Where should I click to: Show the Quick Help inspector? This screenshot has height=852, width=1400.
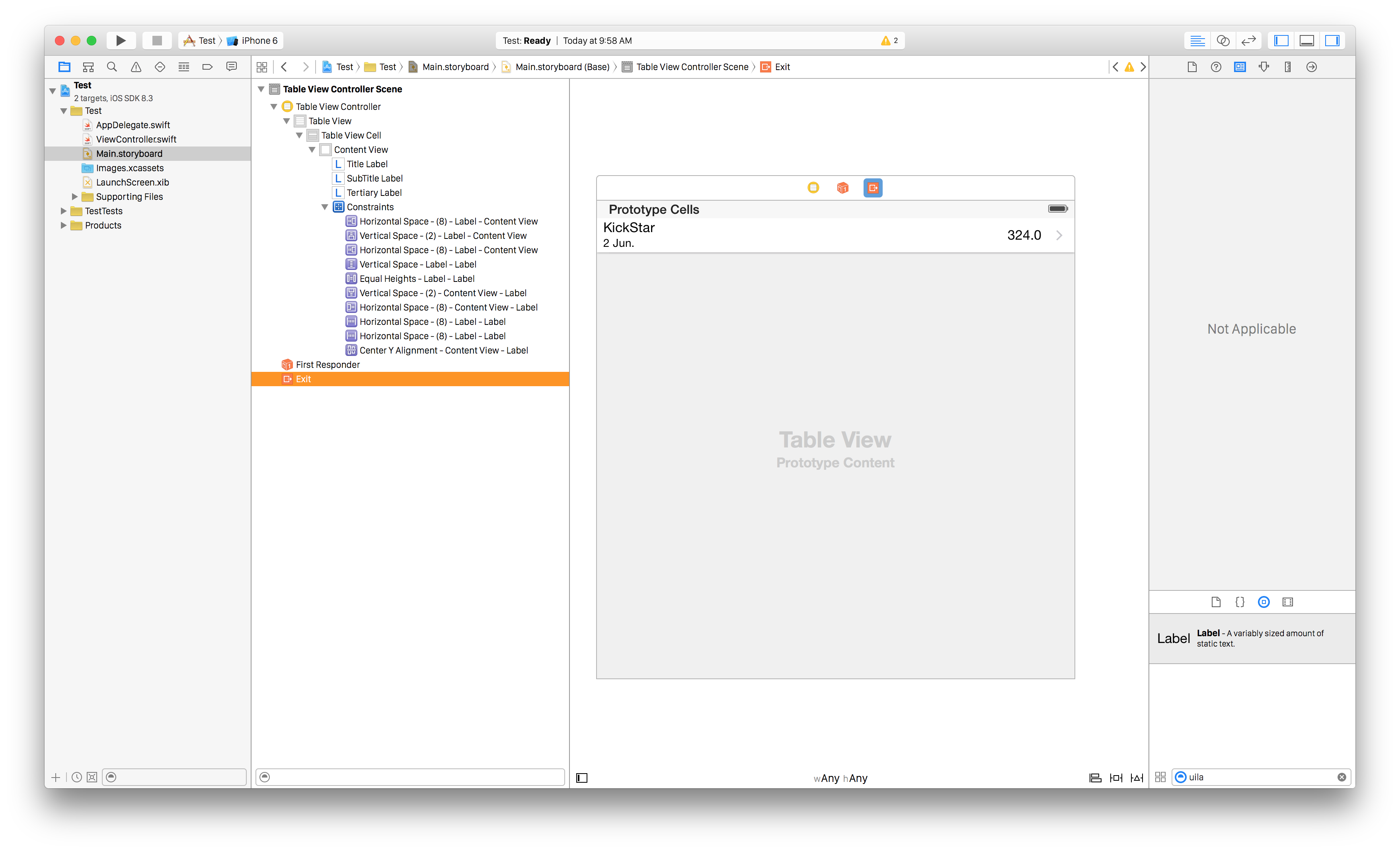coord(1216,66)
